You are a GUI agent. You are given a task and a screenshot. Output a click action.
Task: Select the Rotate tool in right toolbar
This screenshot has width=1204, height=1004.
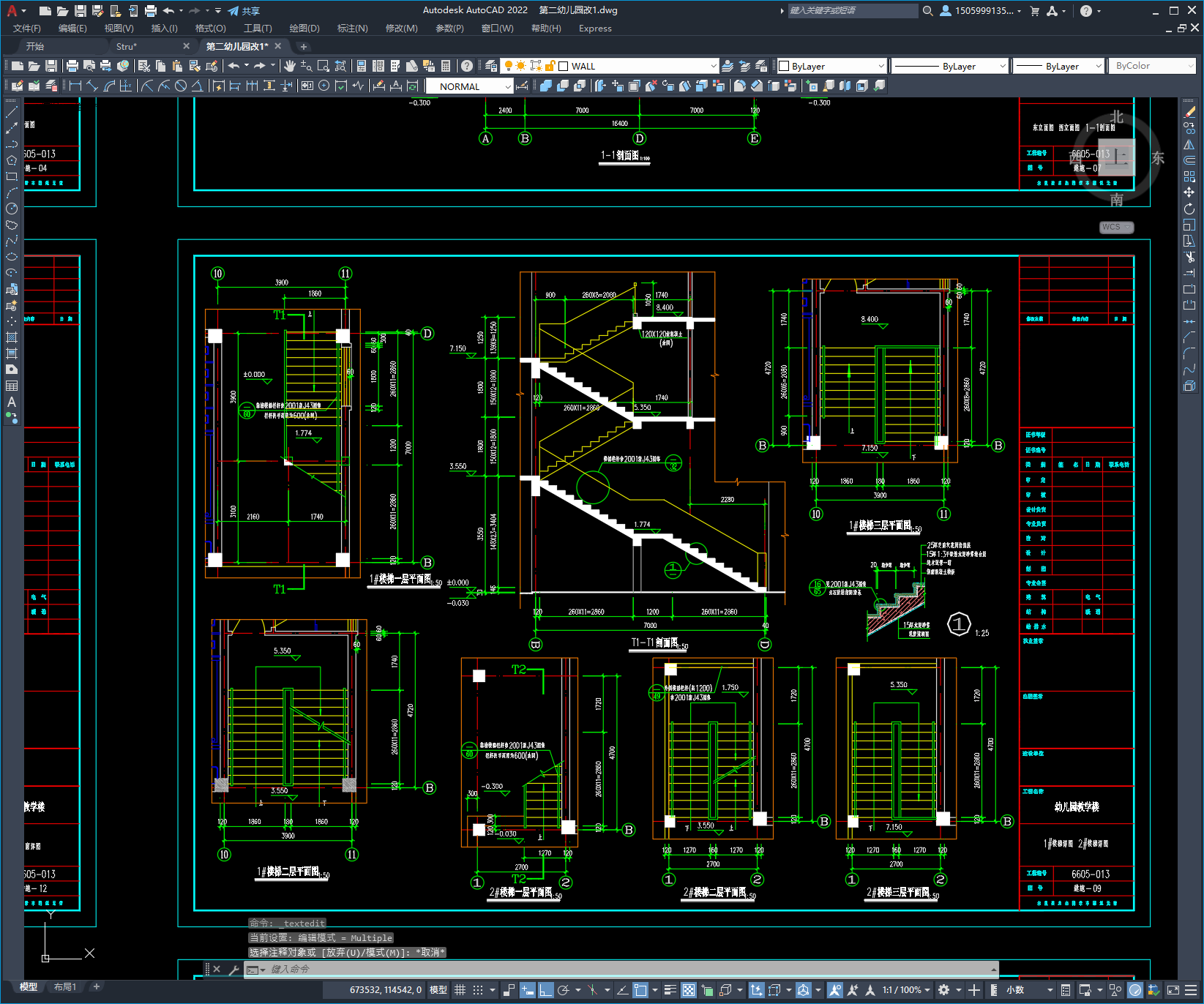(1189, 209)
